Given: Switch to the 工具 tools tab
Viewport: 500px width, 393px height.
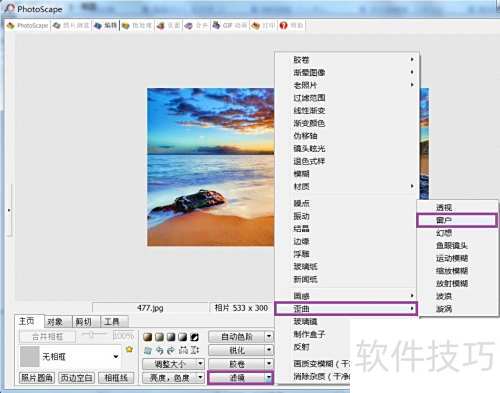Looking at the screenshot, I should click(114, 321).
